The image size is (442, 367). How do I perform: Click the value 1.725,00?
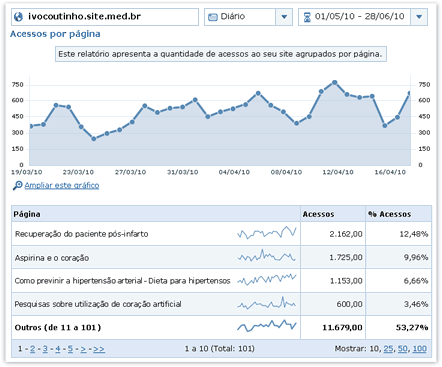click(346, 257)
